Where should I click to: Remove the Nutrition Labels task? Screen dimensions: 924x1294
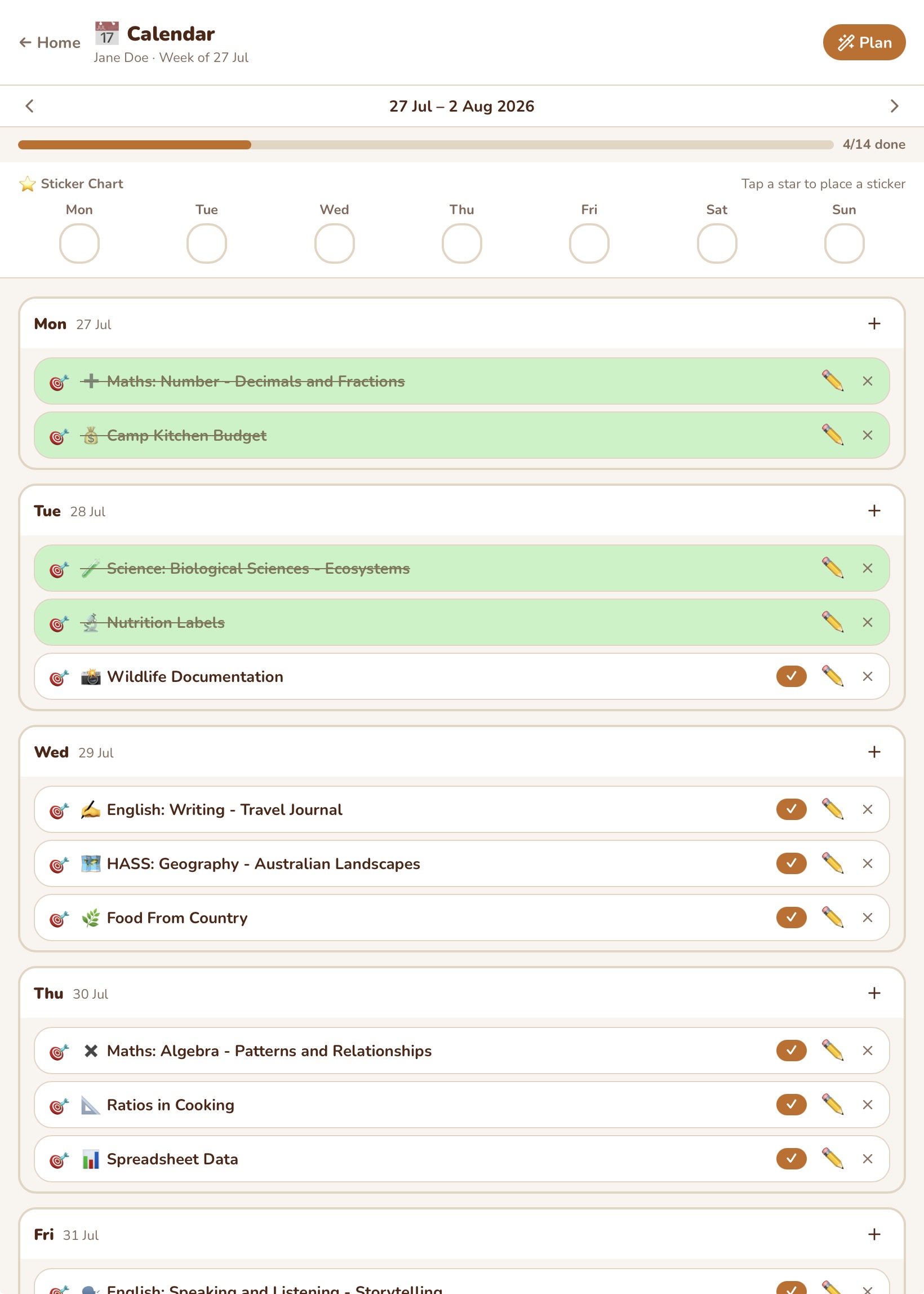(867, 622)
